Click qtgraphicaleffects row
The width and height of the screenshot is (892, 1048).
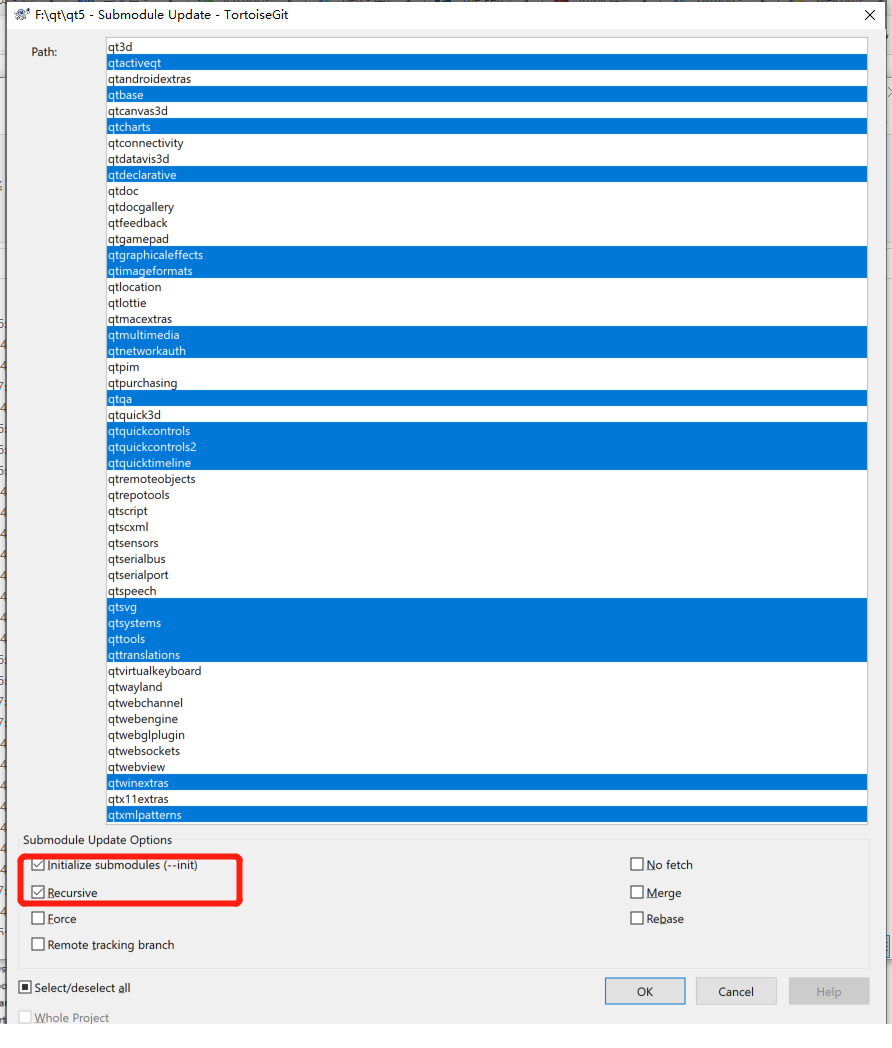click(486, 255)
